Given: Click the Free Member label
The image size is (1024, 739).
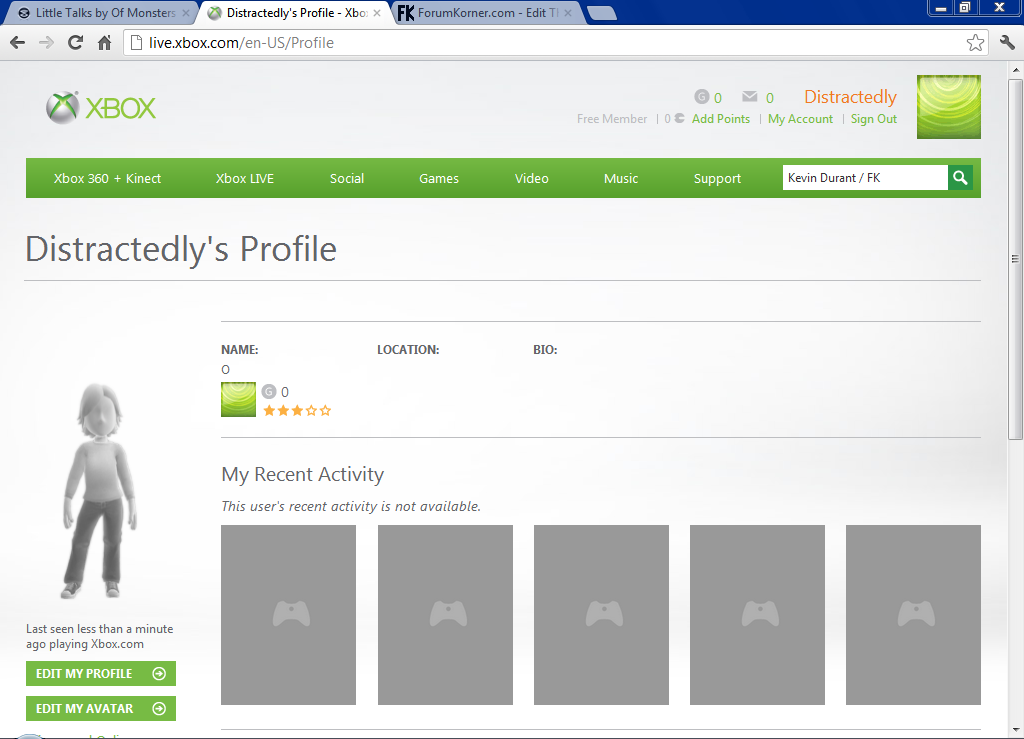Looking at the screenshot, I should click(612, 119).
